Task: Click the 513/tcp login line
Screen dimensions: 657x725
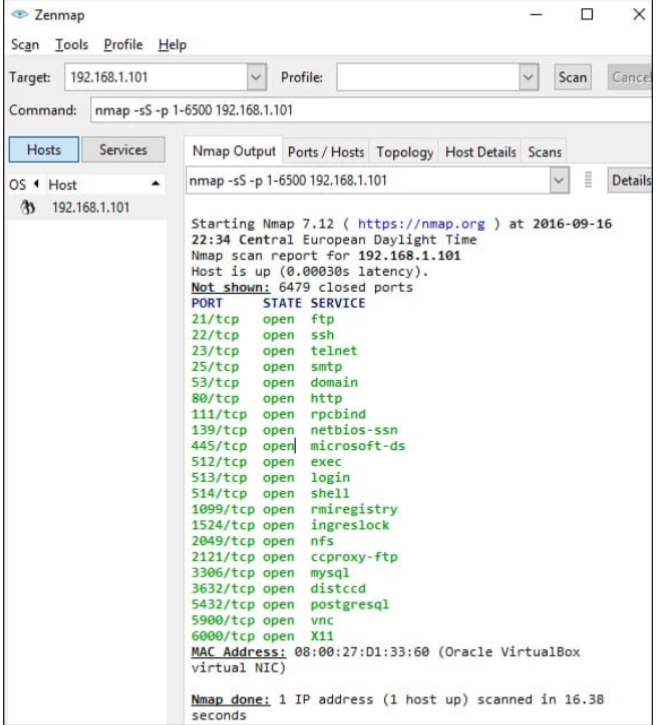Action: point(270,477)
